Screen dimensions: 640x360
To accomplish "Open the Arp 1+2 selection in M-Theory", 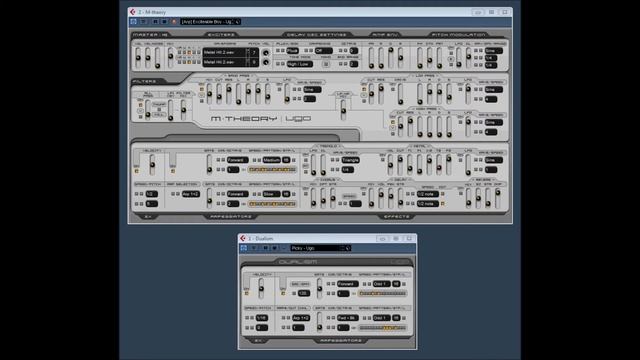I will coord(191,194).
